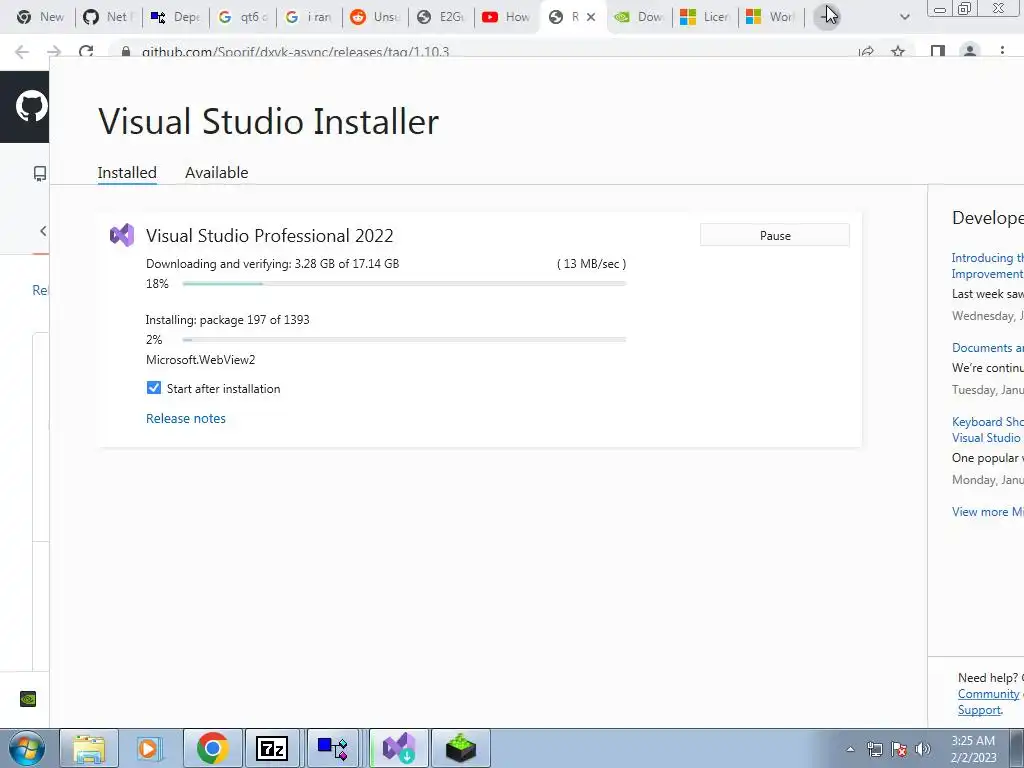Click the NVIDIA icon at bottom left

tap(28, 699)
